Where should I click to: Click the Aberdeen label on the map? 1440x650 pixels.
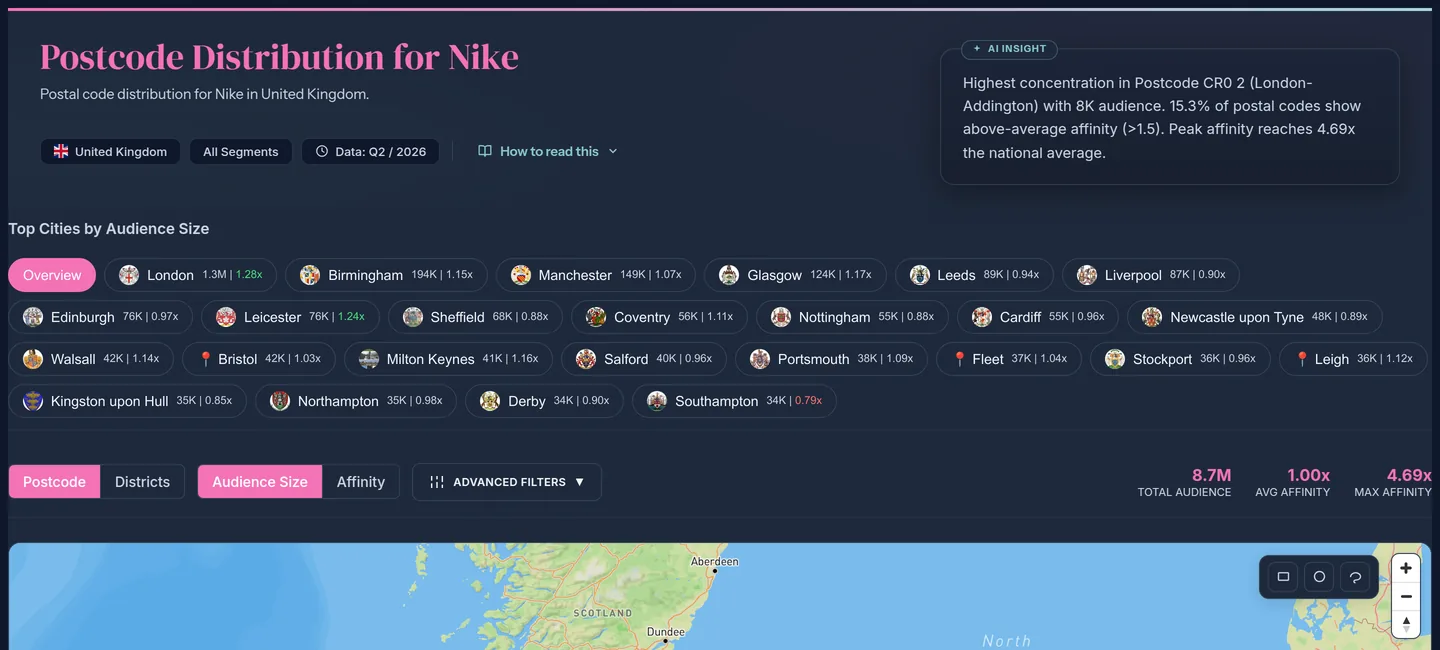coord(715,561)
